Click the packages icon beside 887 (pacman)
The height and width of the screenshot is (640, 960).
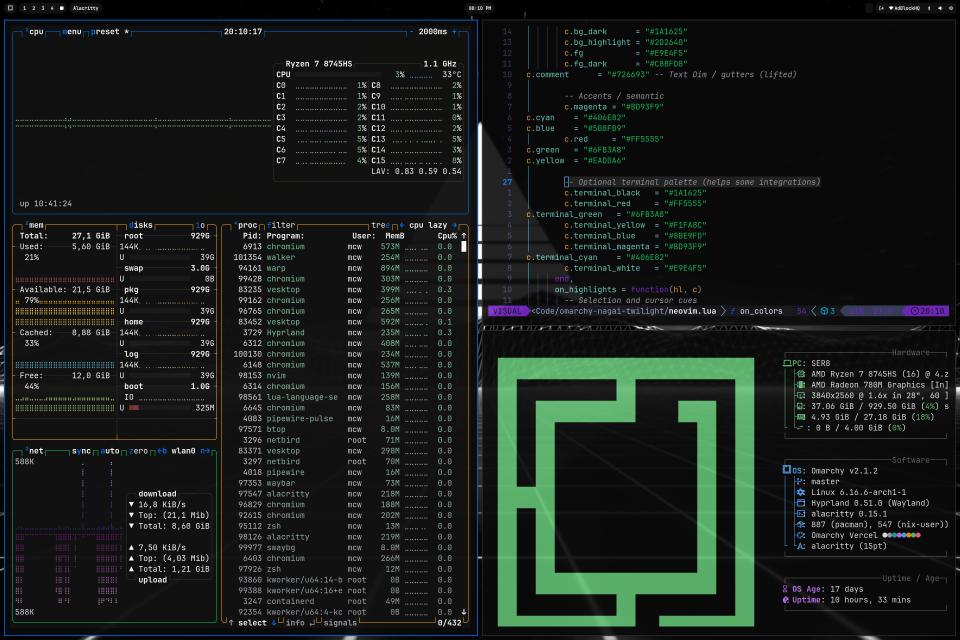[x=801, y=524]
